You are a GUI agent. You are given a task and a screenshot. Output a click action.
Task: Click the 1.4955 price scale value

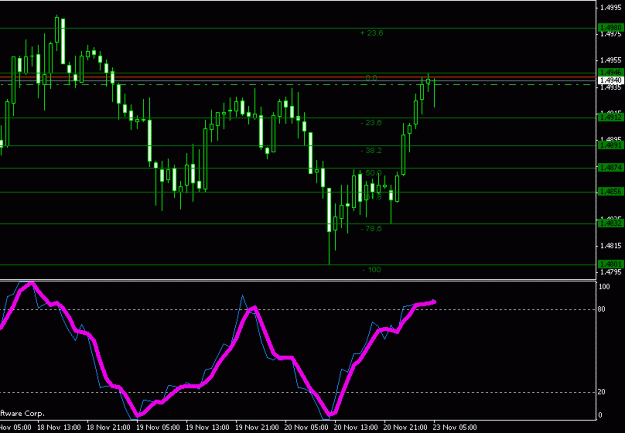(x=611, y=61)
